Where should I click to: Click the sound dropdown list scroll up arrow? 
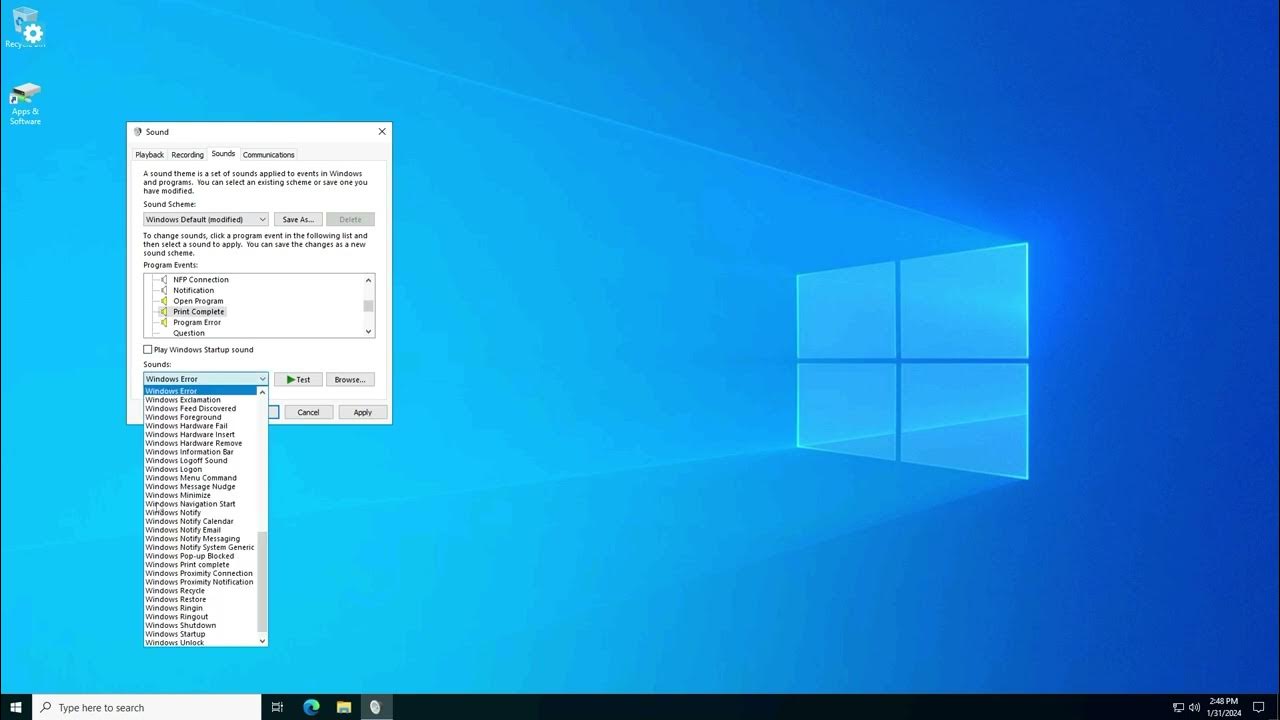pyautogui.click(x=263, y=392)
